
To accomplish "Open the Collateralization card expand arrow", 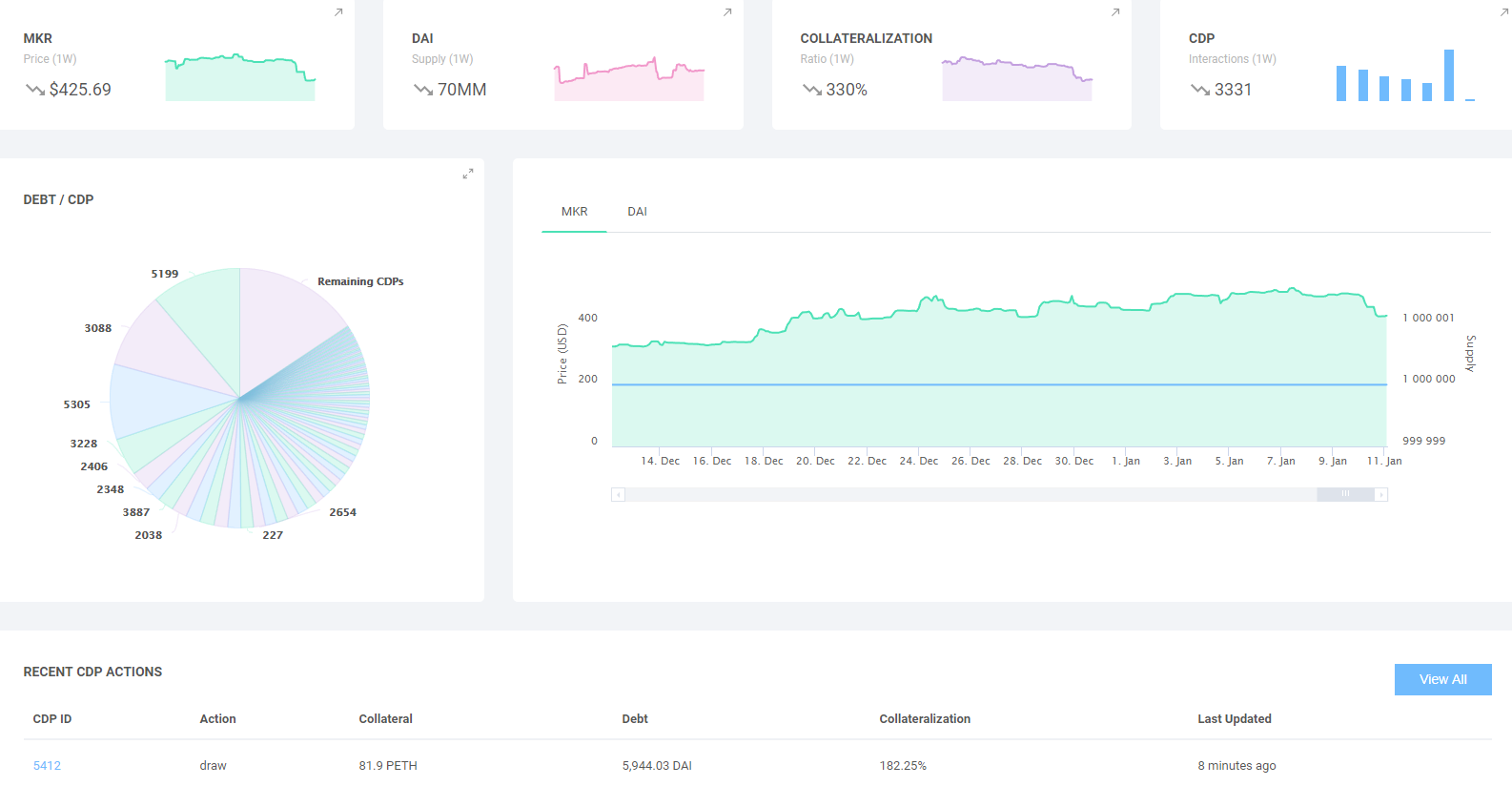I will pyautogui.click(x=1115, y=12).
